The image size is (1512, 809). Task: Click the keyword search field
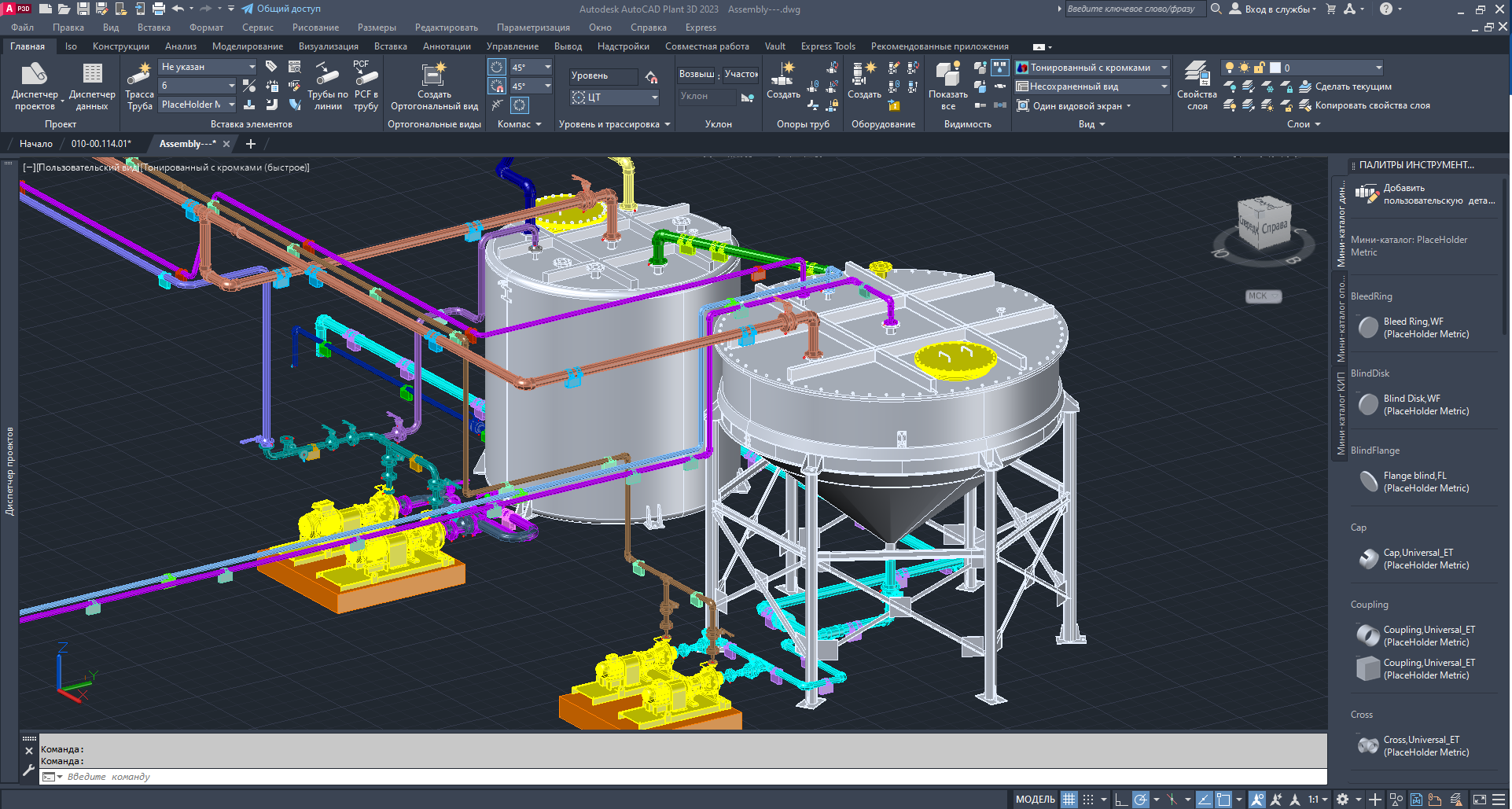1135,9
